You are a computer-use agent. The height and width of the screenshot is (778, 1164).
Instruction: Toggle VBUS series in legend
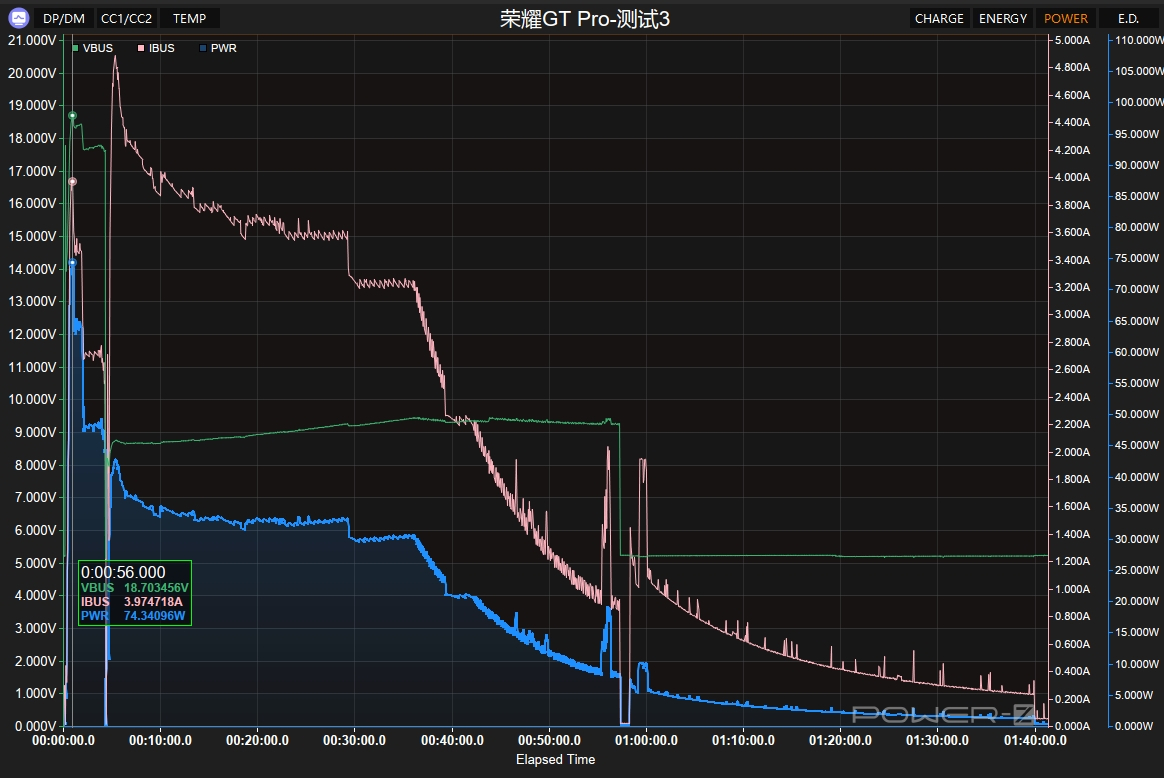93,48
